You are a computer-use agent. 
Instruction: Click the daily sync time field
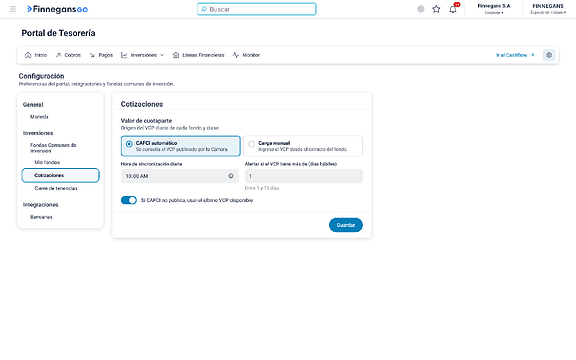pyautogui.click(x=180, y=176)
